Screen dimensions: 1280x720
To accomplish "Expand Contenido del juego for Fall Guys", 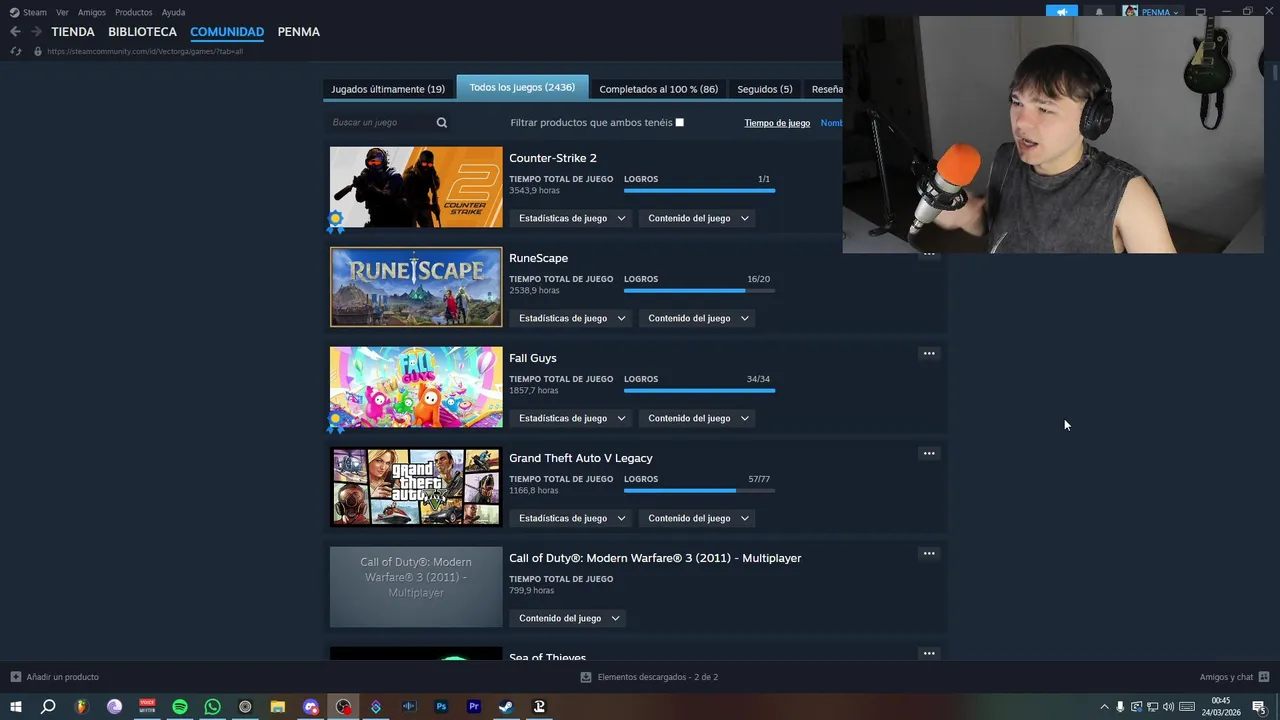I will 698,418.
